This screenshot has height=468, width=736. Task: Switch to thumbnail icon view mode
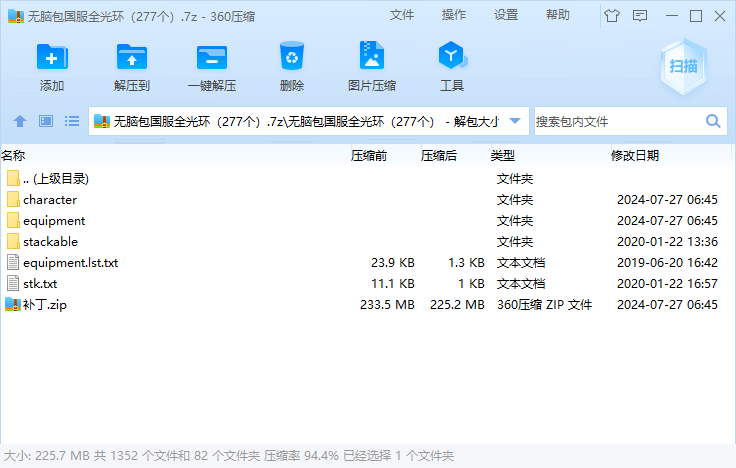[46, 121]
